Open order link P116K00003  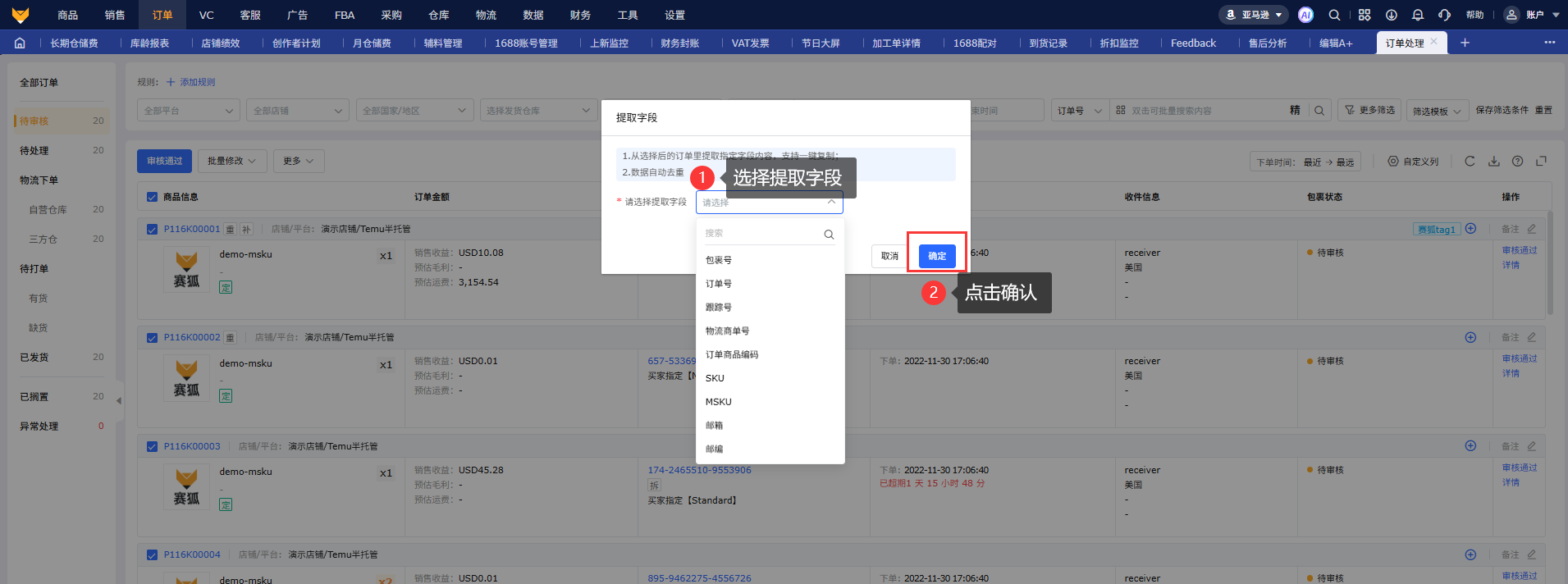click(x=192, y=446)
